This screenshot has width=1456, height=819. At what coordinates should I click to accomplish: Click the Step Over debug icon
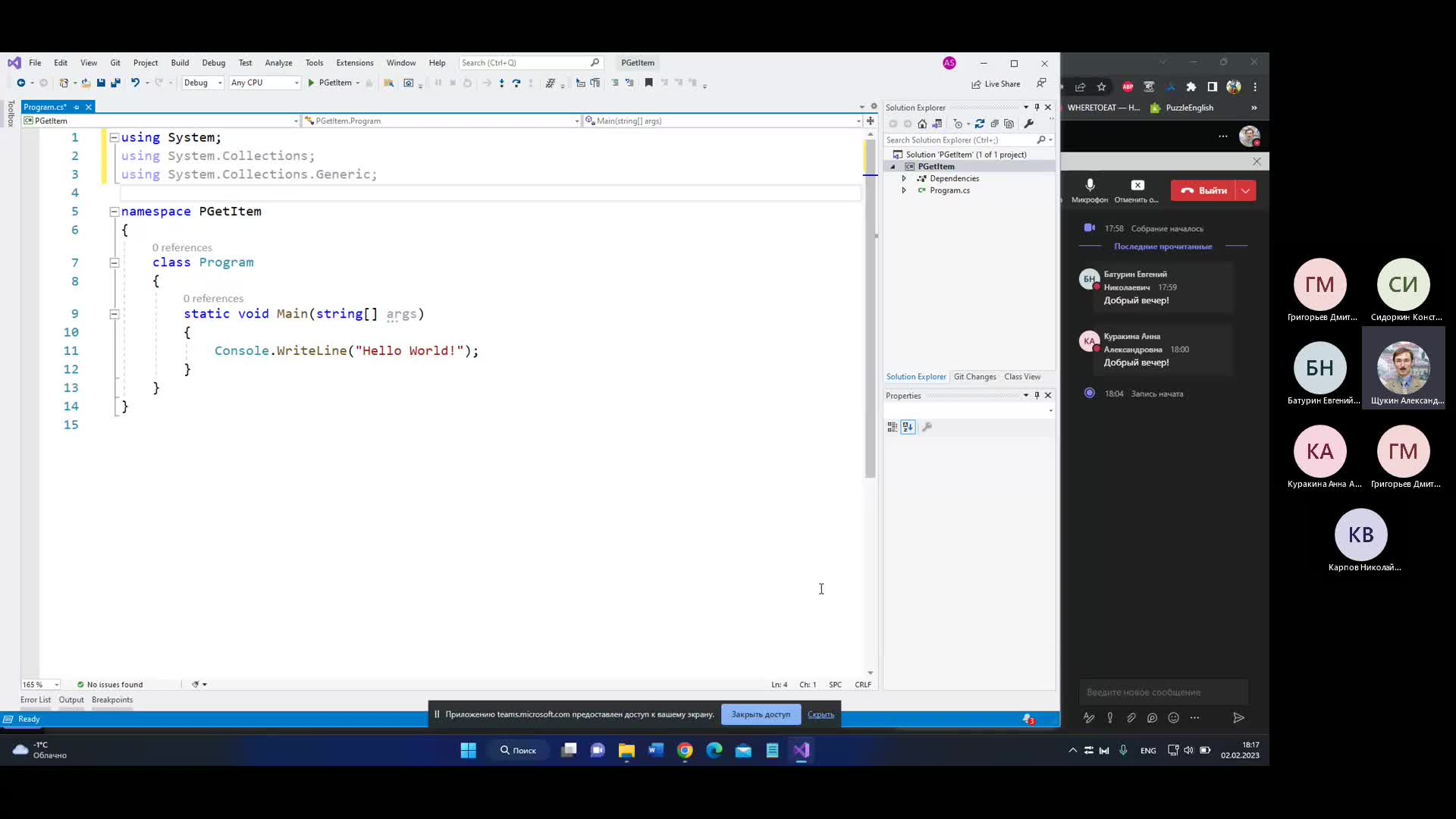[516, 83]
